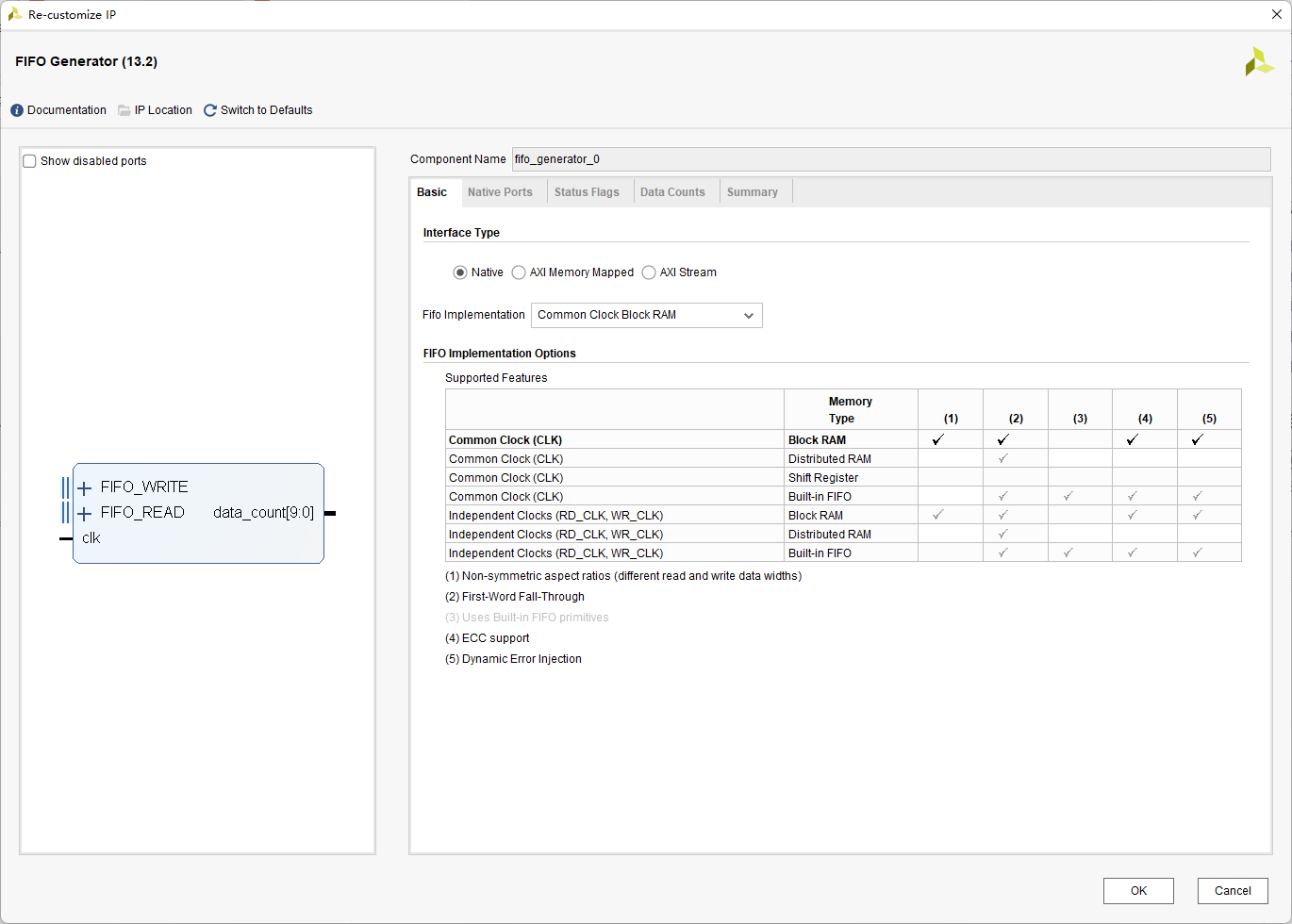Click the OK button
Viewport: 1292px width, 924px height.
[x=1138, y=891]
